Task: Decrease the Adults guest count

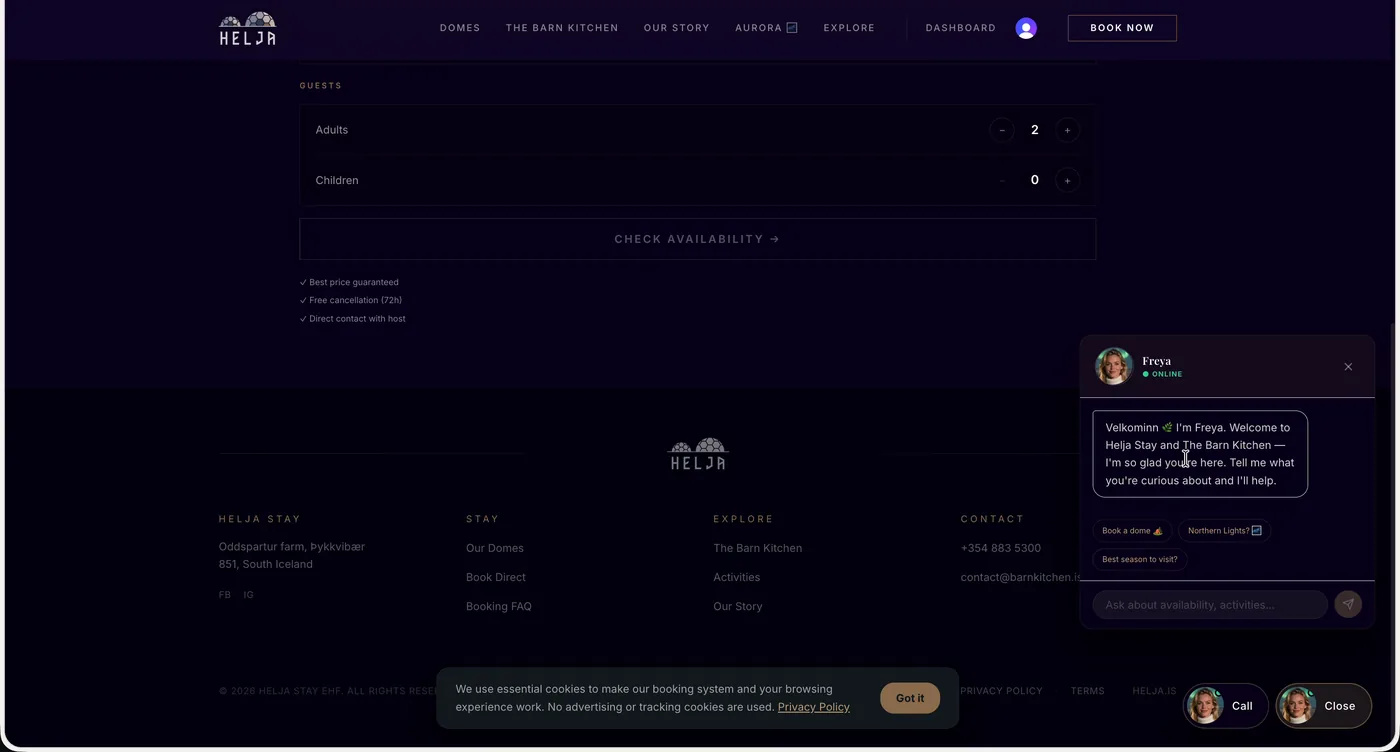Action: (1001, 130)
